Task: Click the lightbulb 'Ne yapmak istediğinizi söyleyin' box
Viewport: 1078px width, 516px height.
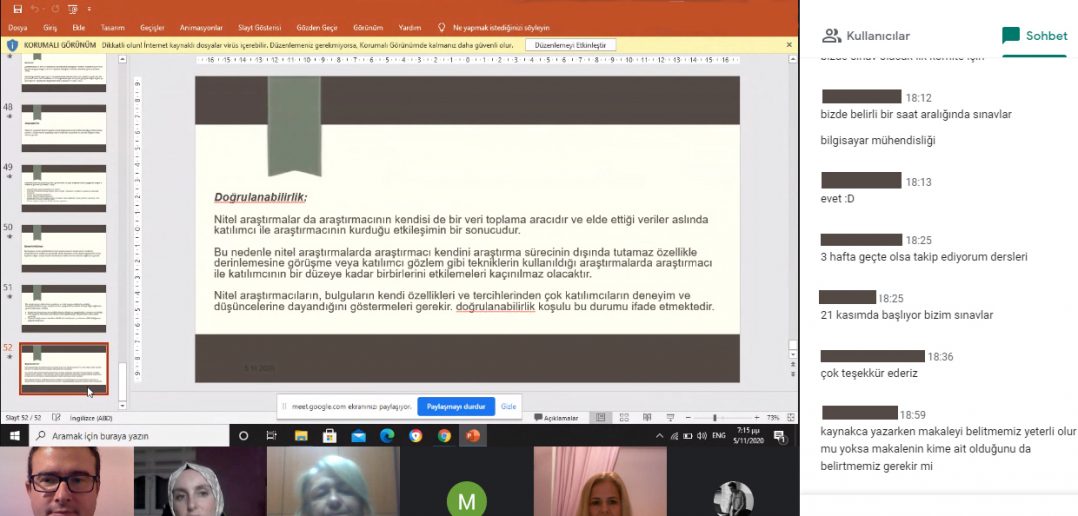Action: pyautogui.click(x=494, y=28)
